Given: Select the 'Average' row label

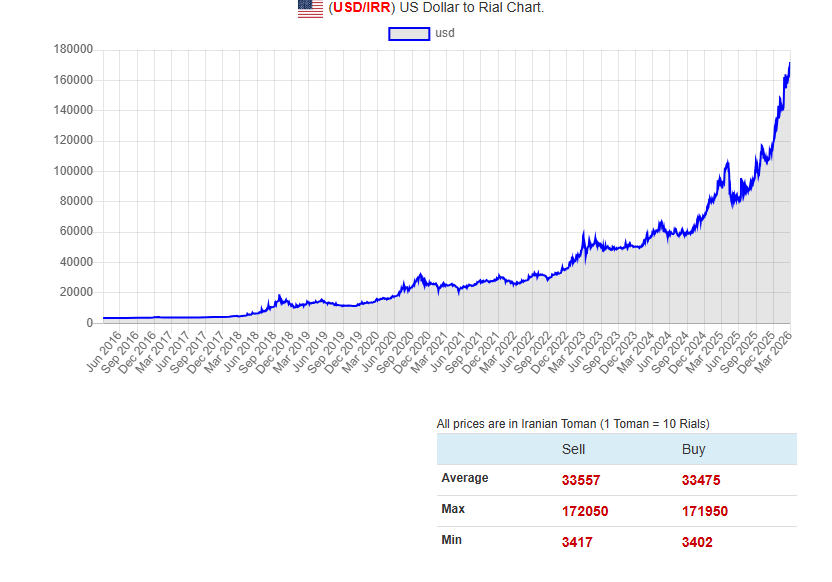Looking at the screenshot, I should 465,478.
